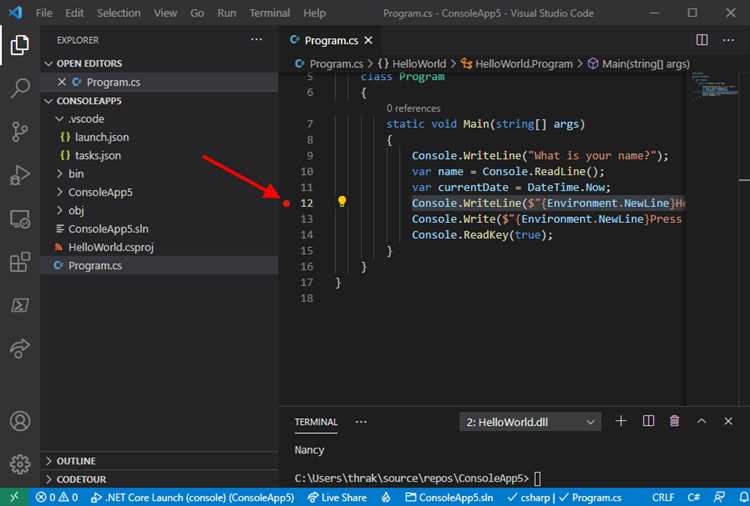This screenshot has height=506, width=750.
Task: Open the PowerShell view icon
Action: tap(20, 305)
